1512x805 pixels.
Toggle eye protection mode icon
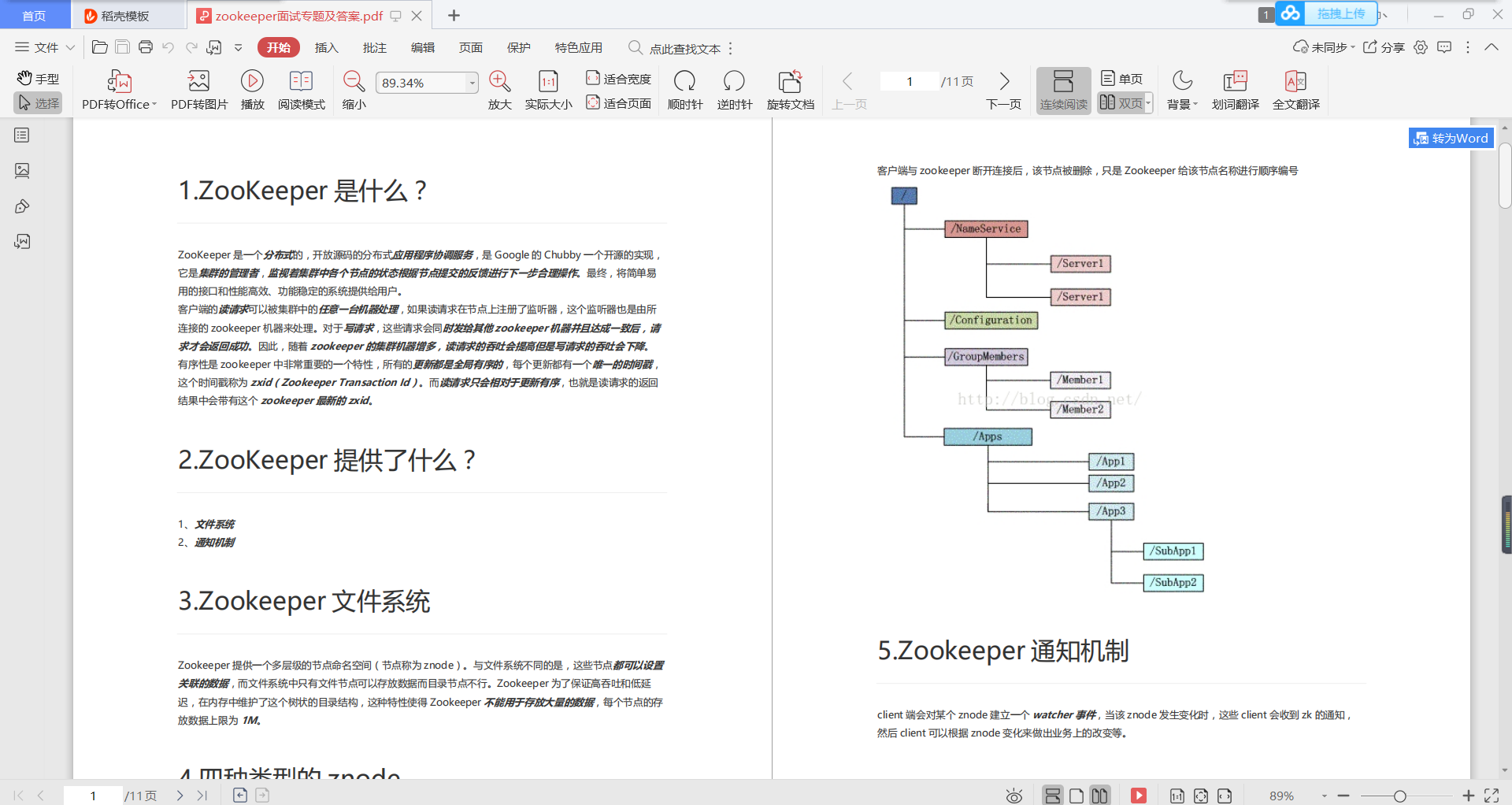(x=1014, y=796)
